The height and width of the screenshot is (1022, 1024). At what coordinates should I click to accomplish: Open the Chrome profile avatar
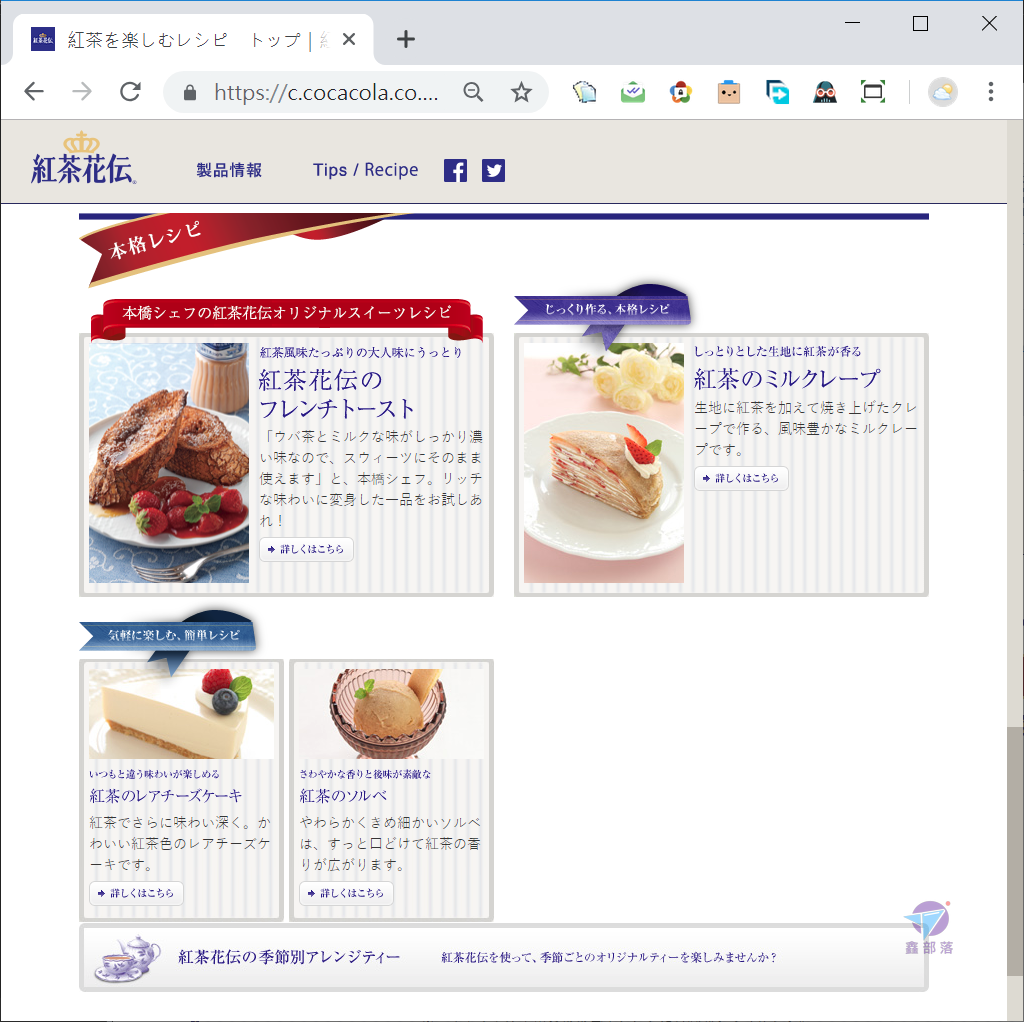pos(942,92)
